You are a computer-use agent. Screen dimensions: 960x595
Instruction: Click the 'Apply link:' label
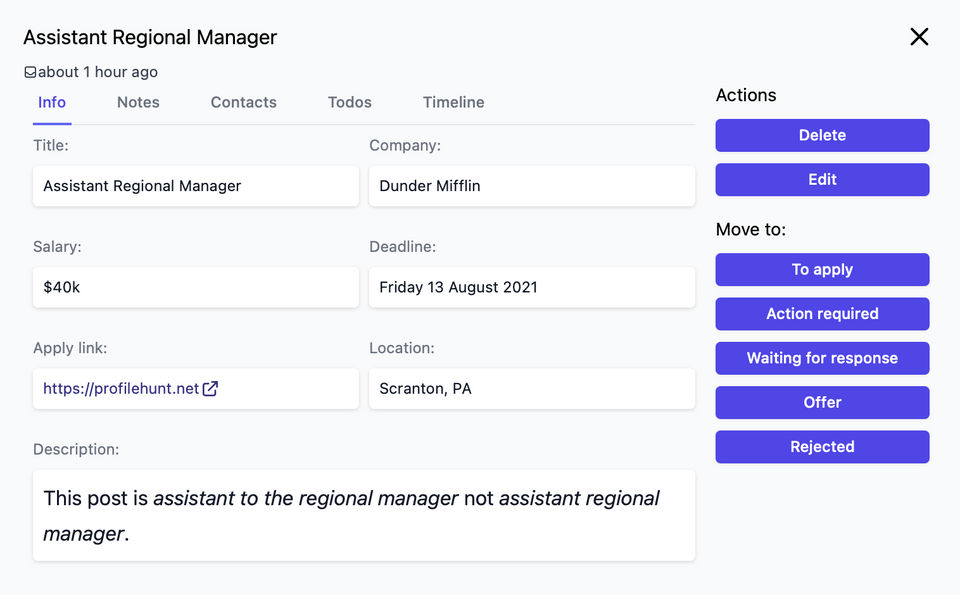click(70, 348)
